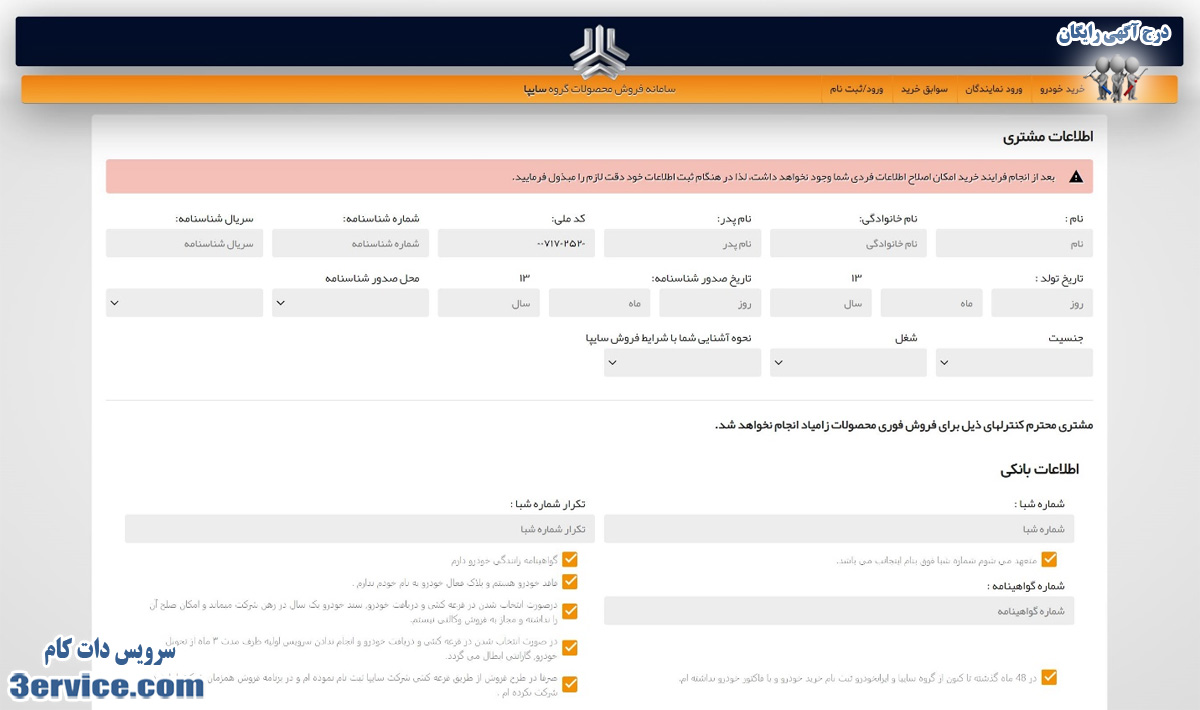Click the شماره شبا input field

(x=839, y=529)
